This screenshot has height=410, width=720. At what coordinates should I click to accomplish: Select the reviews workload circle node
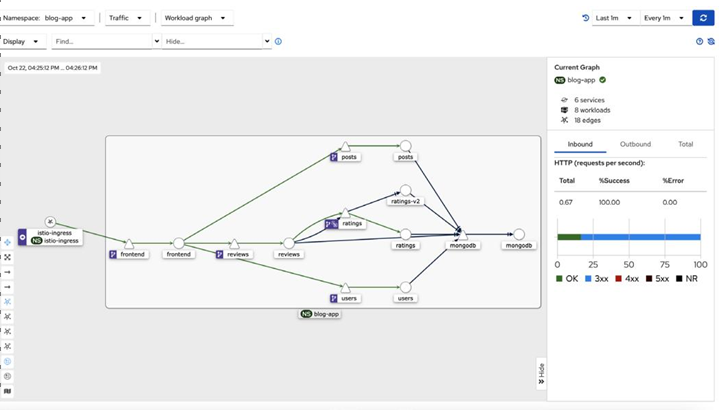point(288,243)
